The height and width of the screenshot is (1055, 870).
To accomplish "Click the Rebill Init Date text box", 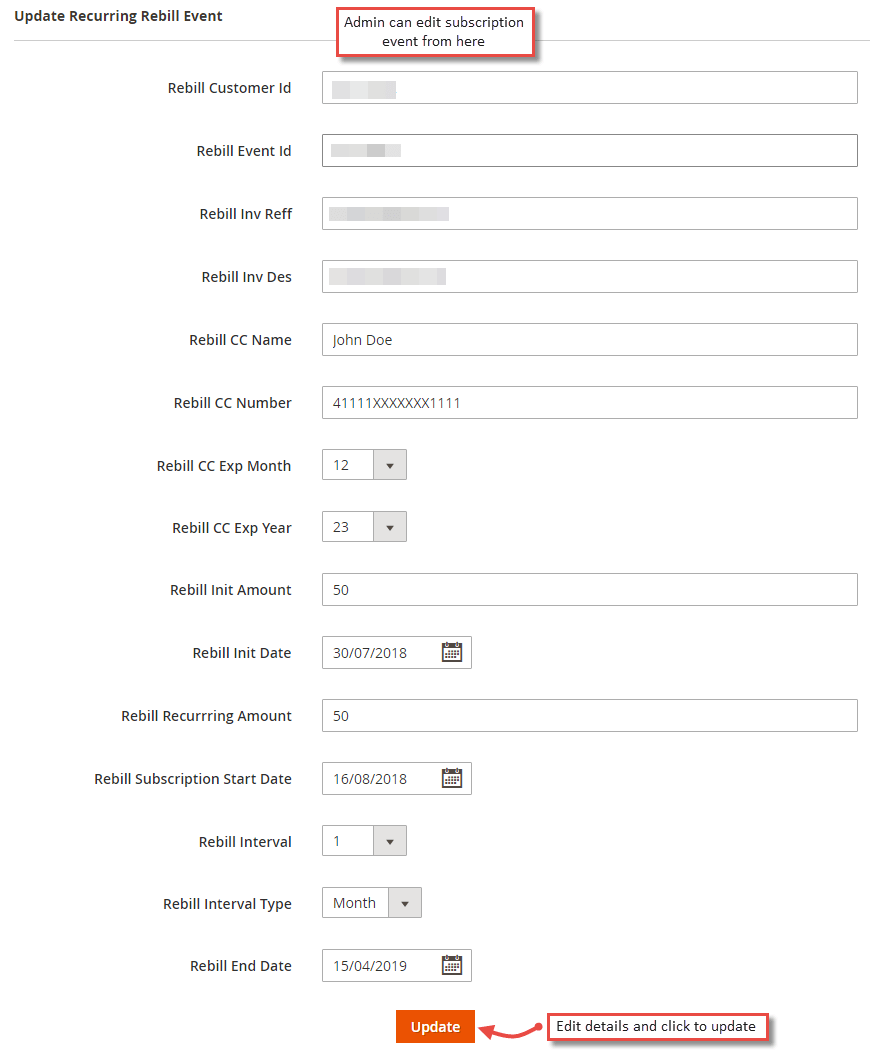I will 380,651.
